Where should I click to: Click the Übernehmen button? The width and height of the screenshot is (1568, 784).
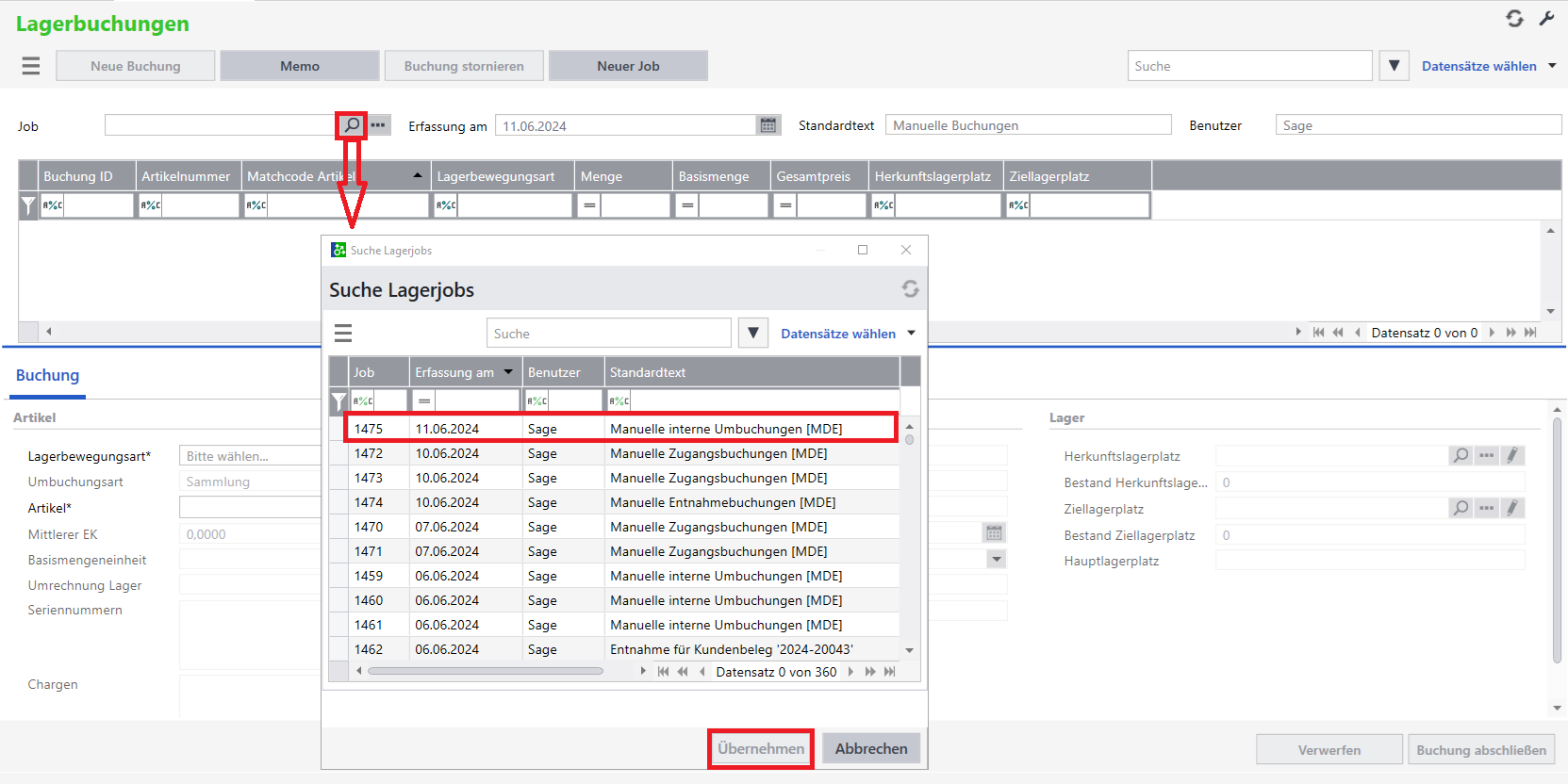[x=760, y=749]
